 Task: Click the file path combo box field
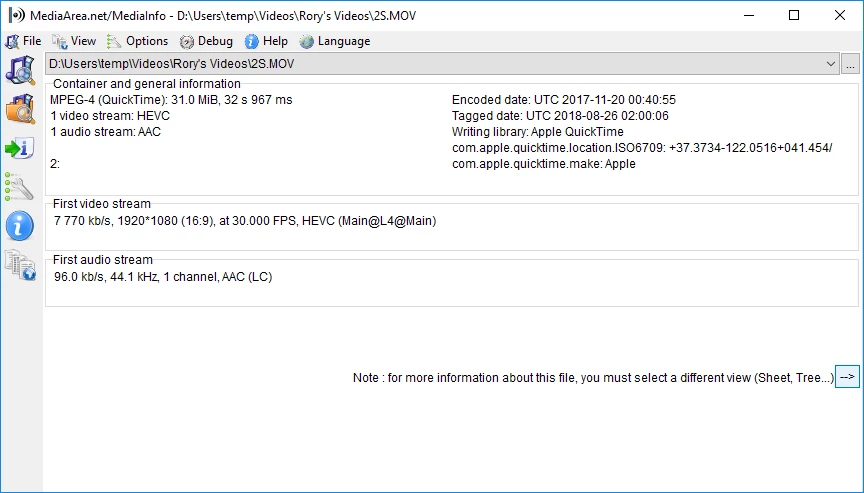tap(442, 64)
